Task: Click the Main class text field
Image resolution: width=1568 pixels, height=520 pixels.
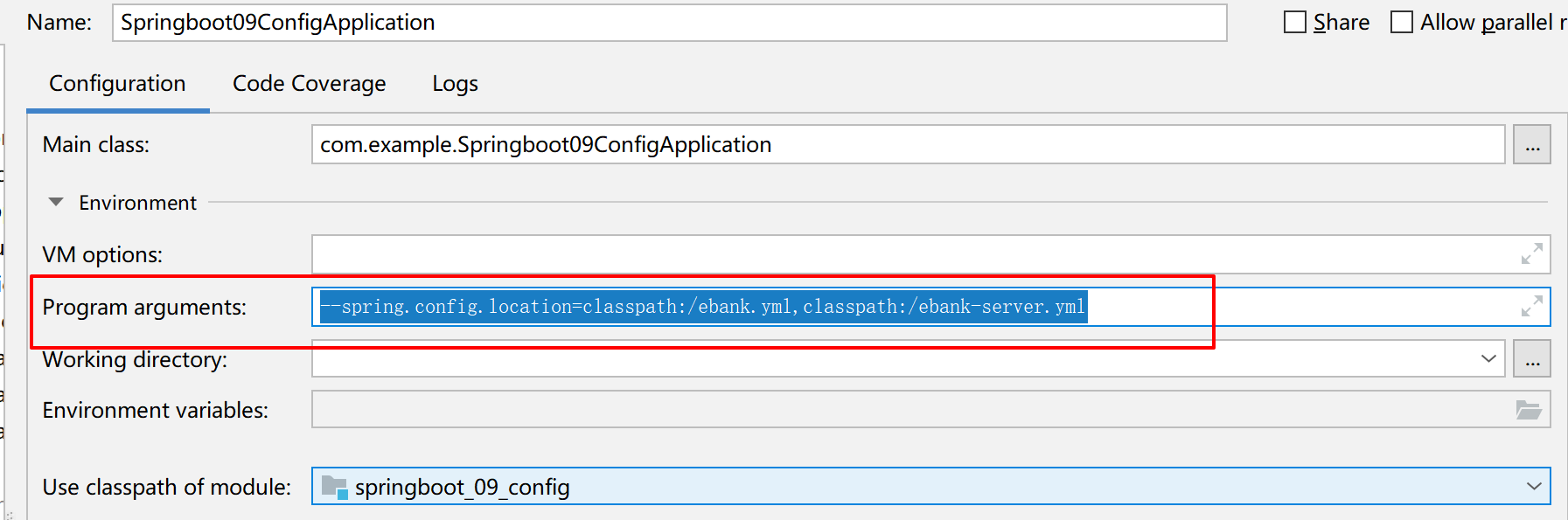Action: click(x=908, y=144)
